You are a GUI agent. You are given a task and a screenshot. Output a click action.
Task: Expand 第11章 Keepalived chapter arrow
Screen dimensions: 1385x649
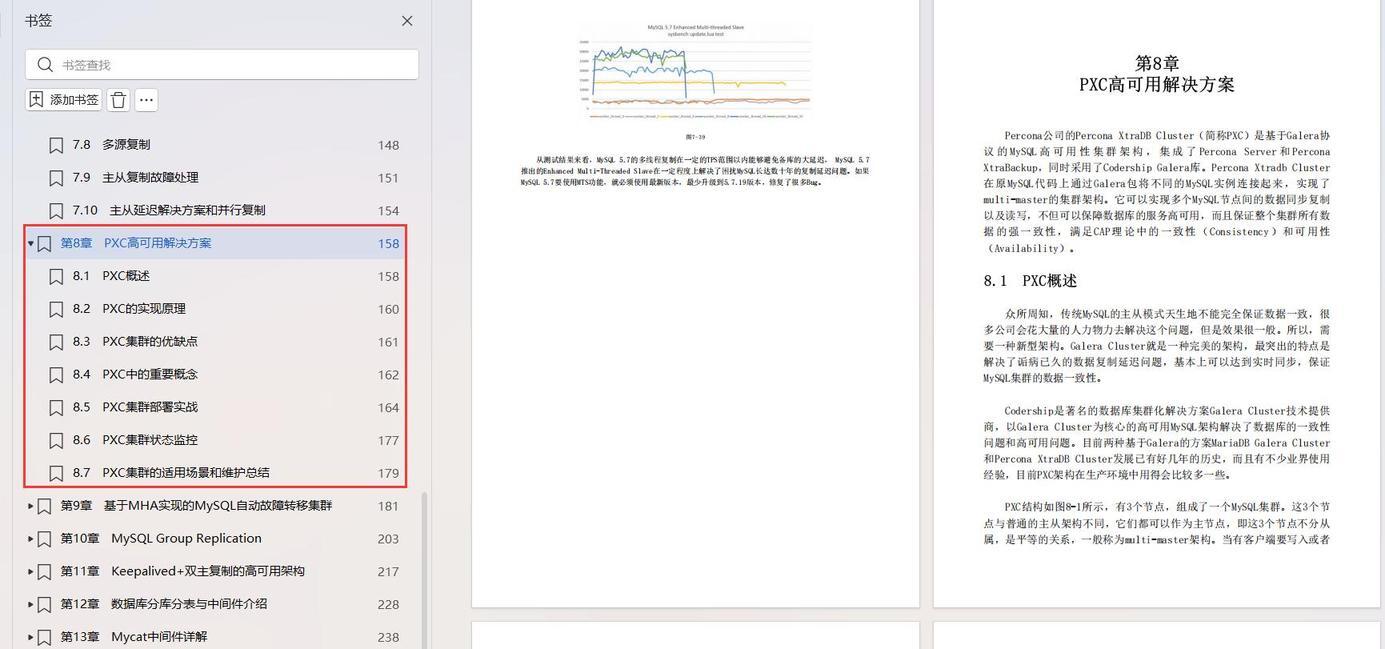pyautogui.click(x=31, y=572)
